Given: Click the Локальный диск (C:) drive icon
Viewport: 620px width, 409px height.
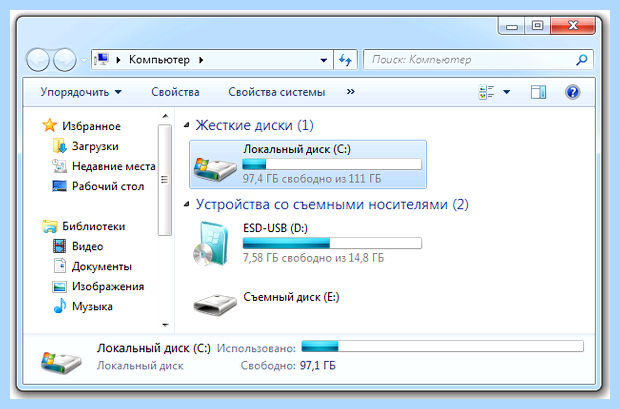Looking at the screenshot, I should coord(215,169).
